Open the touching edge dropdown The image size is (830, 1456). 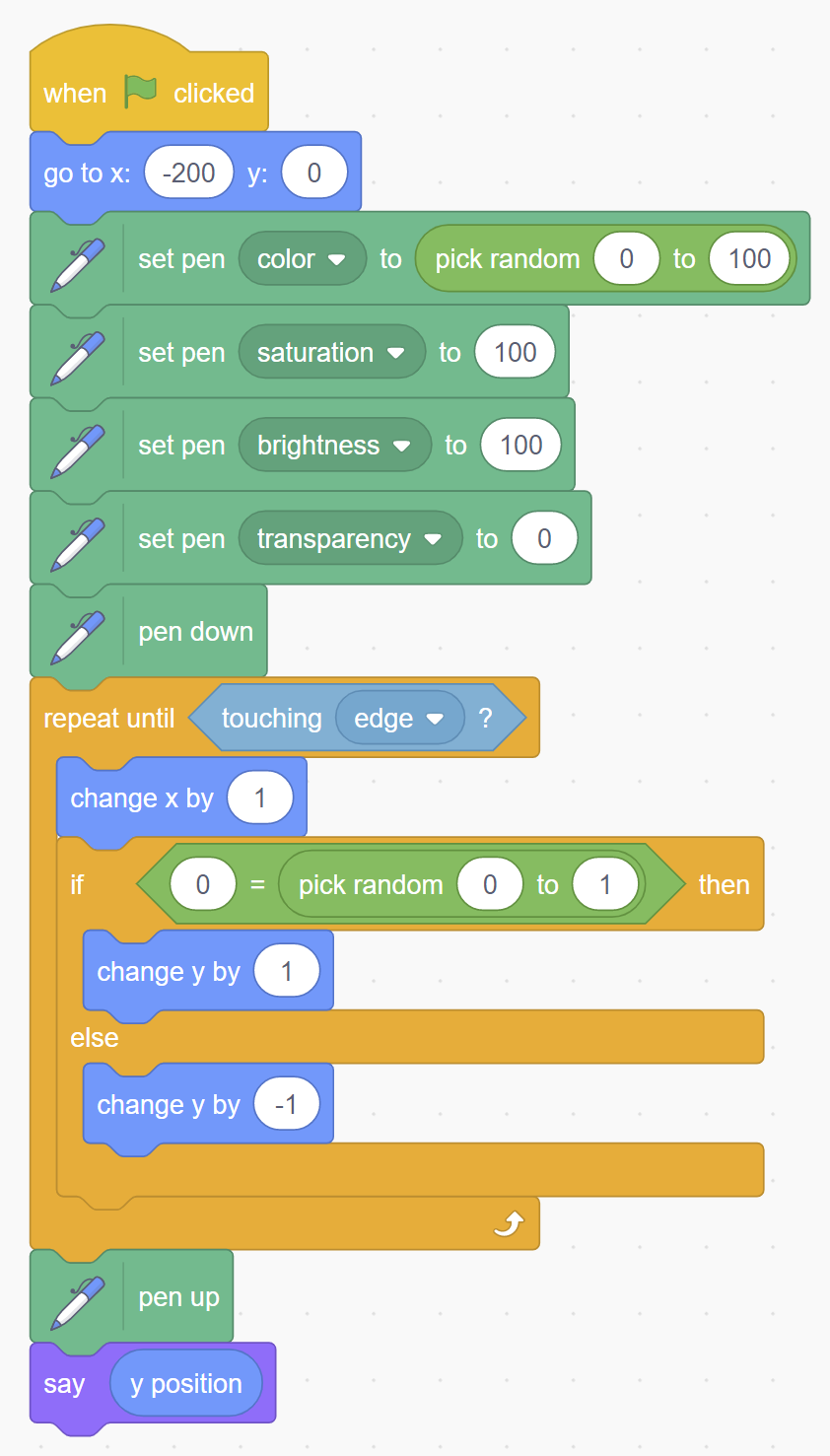coord(399,719)
